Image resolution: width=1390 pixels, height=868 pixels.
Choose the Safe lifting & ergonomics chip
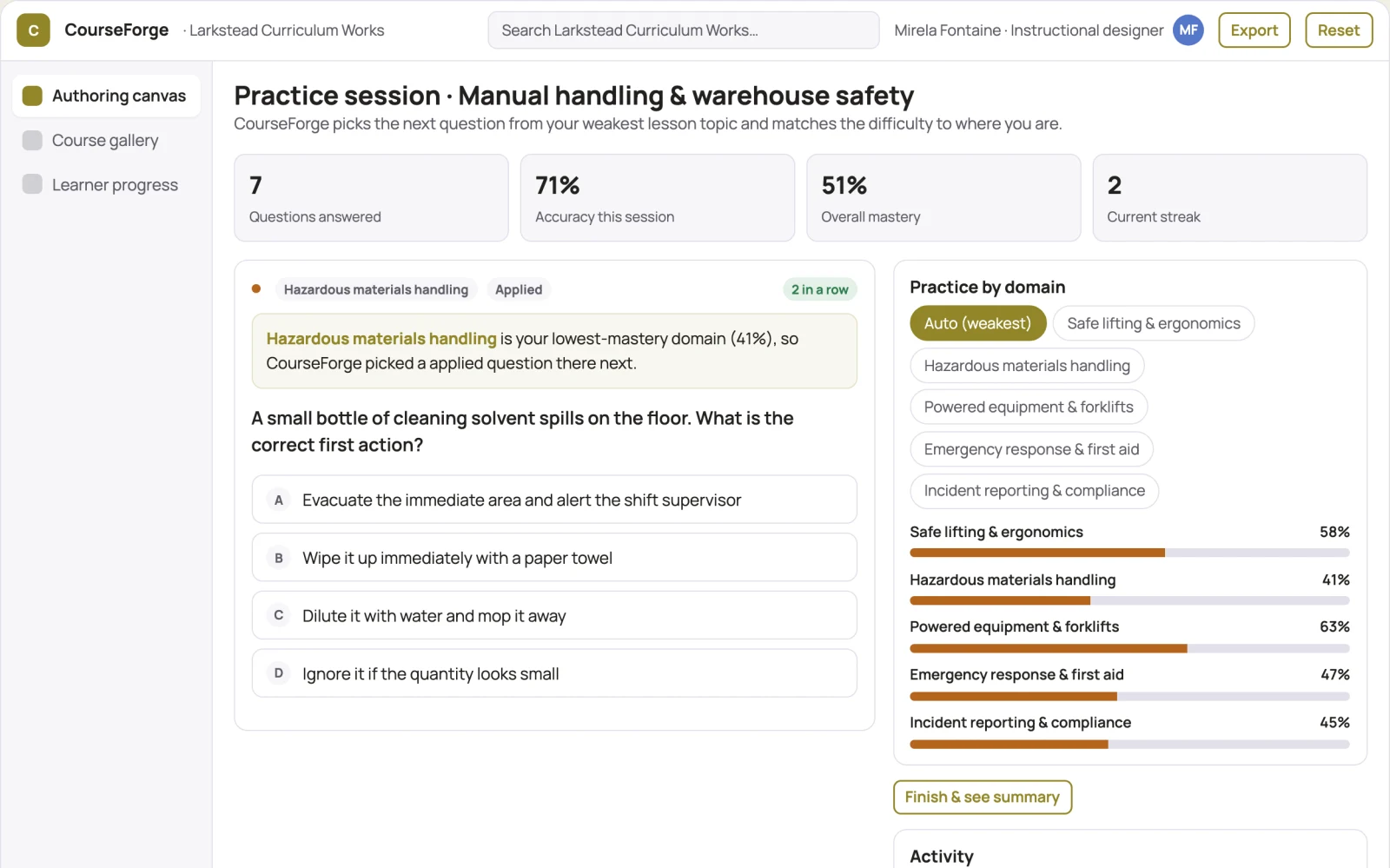(x=1154, y=323)
